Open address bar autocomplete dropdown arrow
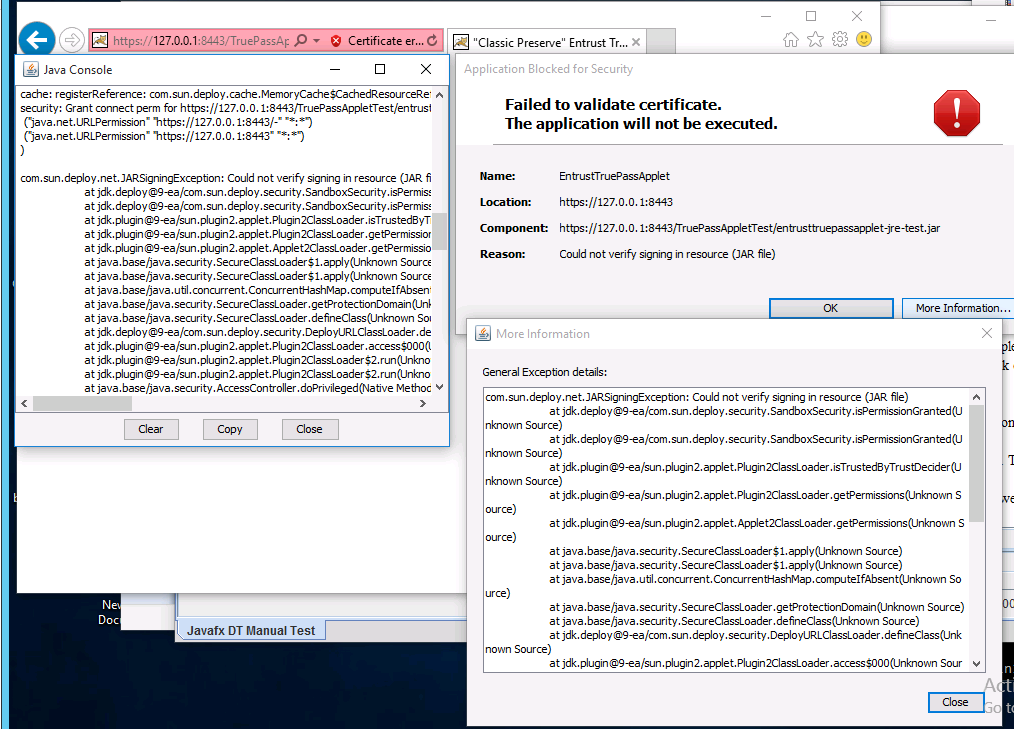Viewport: 1014px width, 729px height. pos(316,41)
